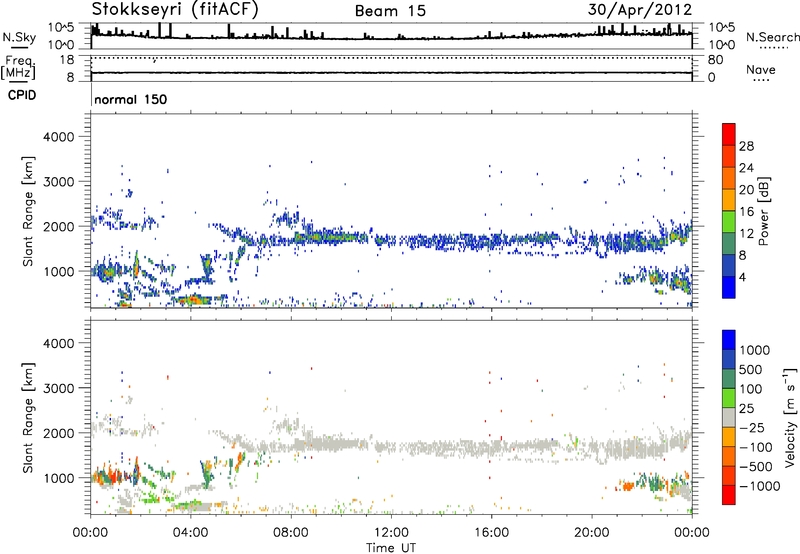
Task: Click the '12:00' time tick label
Action: (391, 533)
